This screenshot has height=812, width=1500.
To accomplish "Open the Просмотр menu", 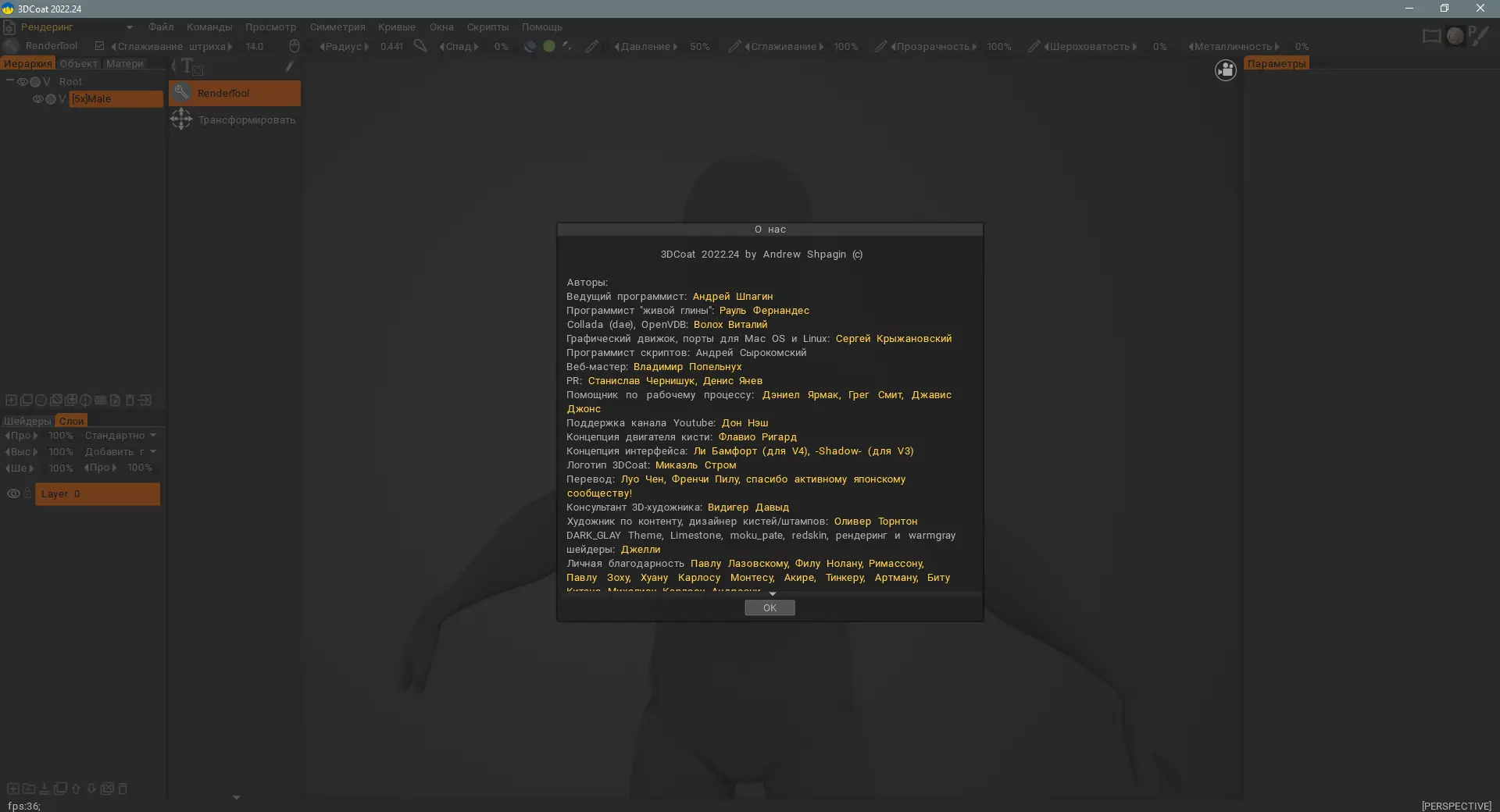I will [x=270, y=27].
